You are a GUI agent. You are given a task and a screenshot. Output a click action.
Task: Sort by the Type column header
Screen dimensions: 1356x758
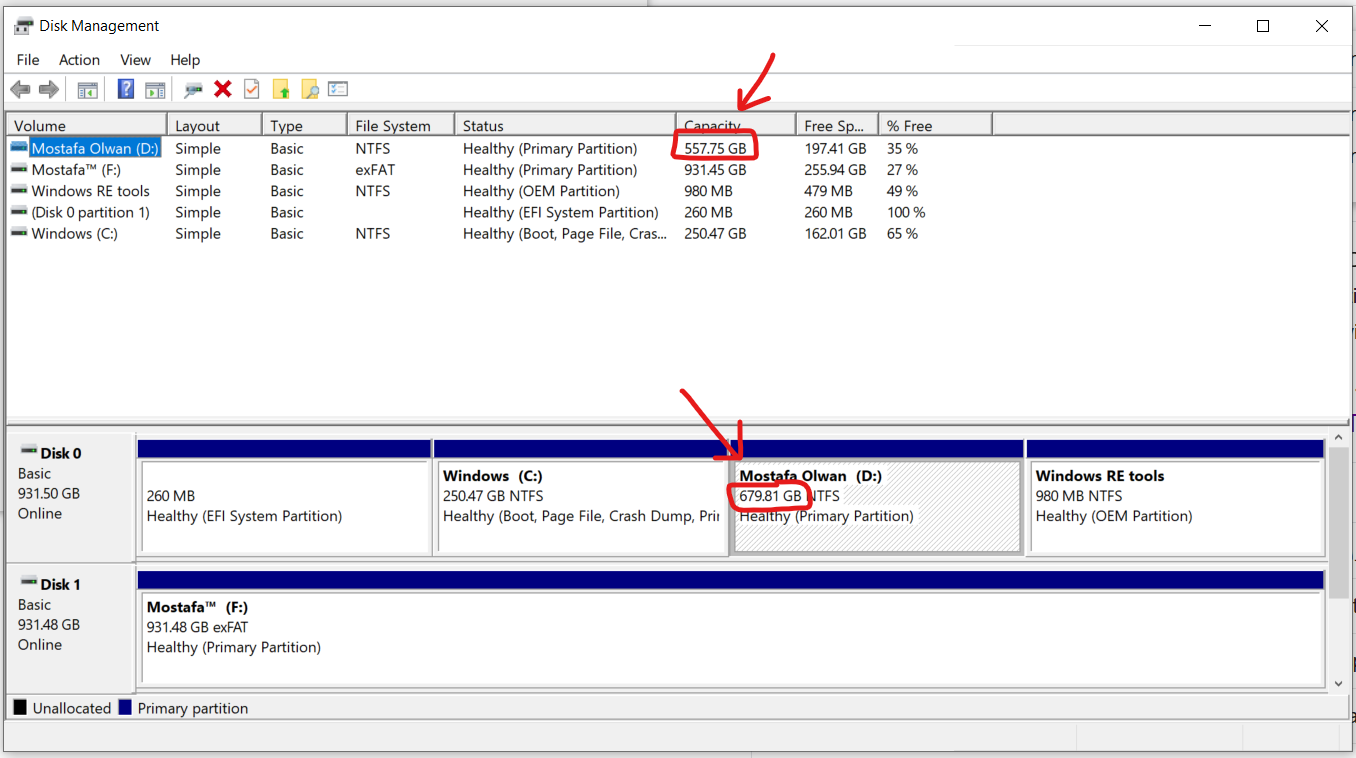point(305,125)
